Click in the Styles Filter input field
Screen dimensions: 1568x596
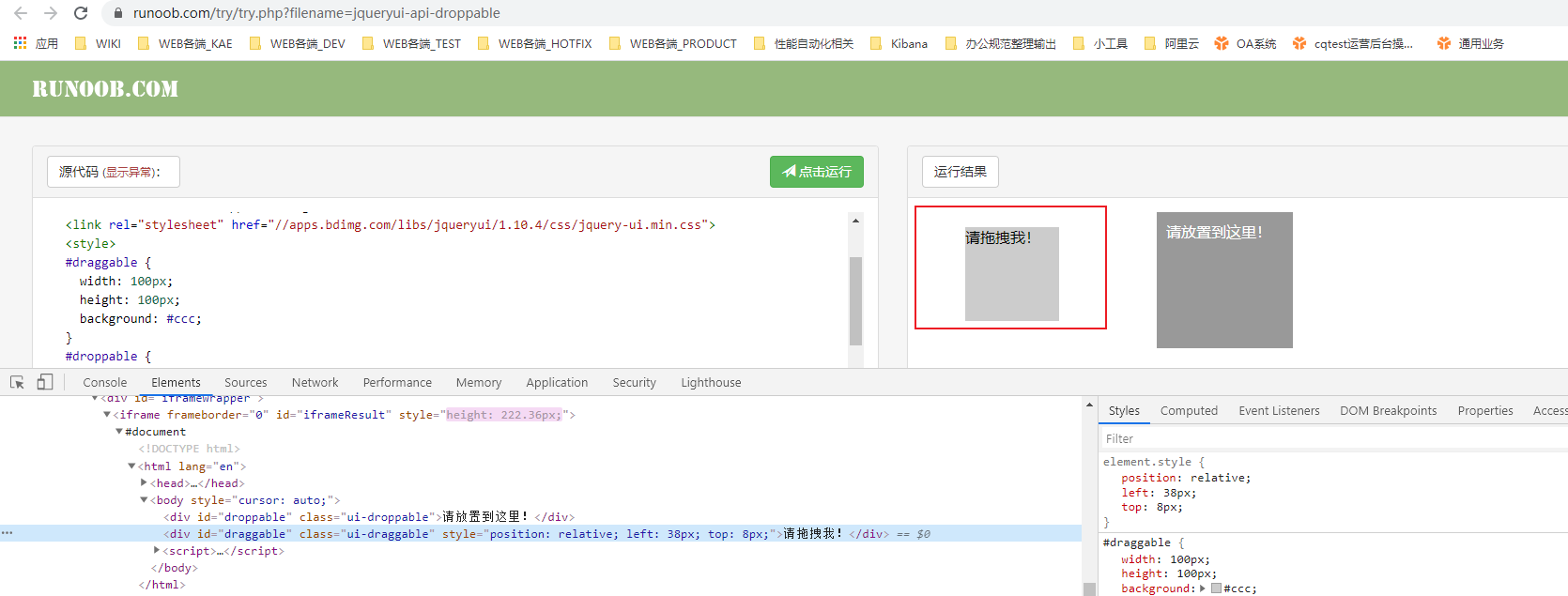[x=1333, y=438]
